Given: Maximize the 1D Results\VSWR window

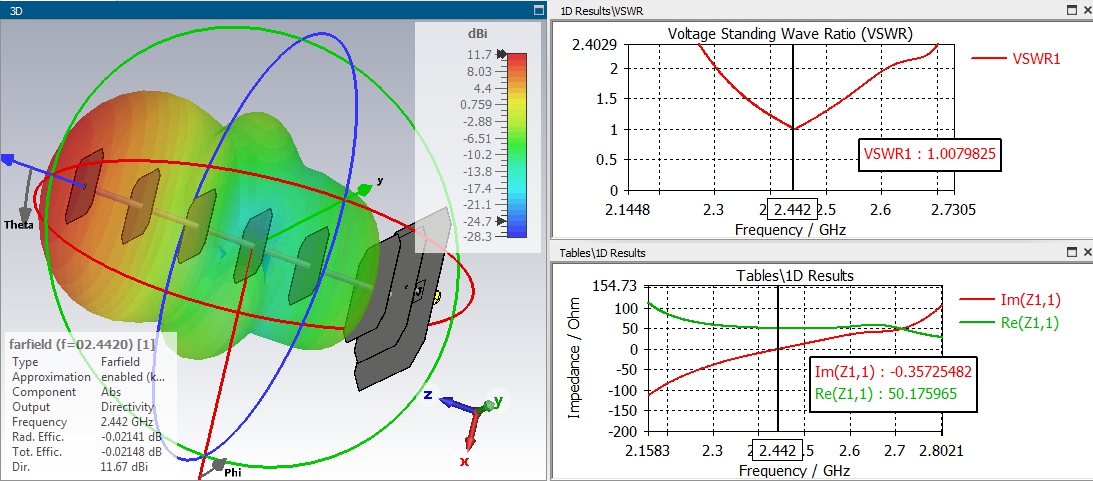Looking at the screenshot, I should click(x=1072, y=10).
